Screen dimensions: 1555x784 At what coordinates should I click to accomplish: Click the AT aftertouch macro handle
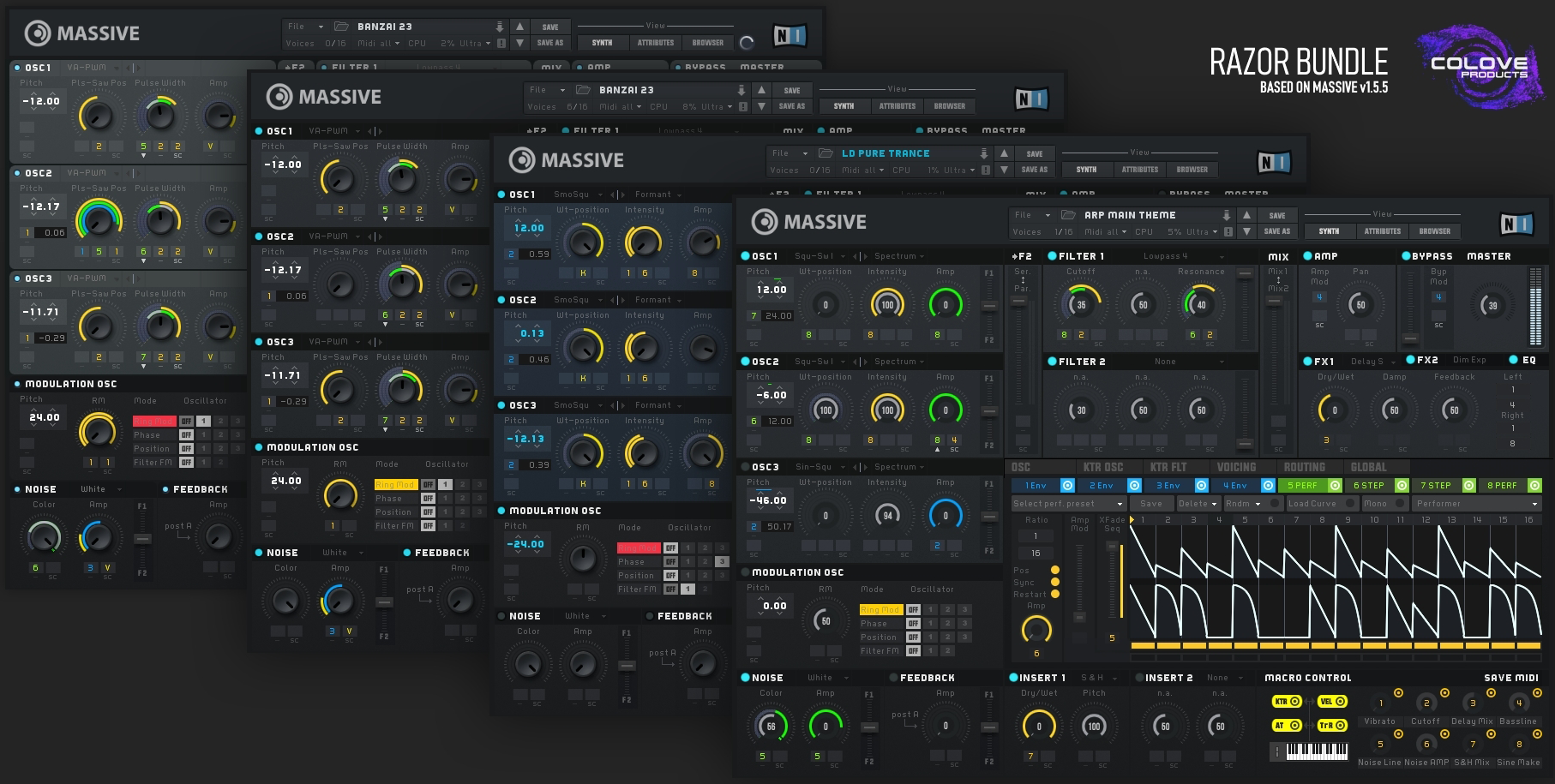(1287, 725)
